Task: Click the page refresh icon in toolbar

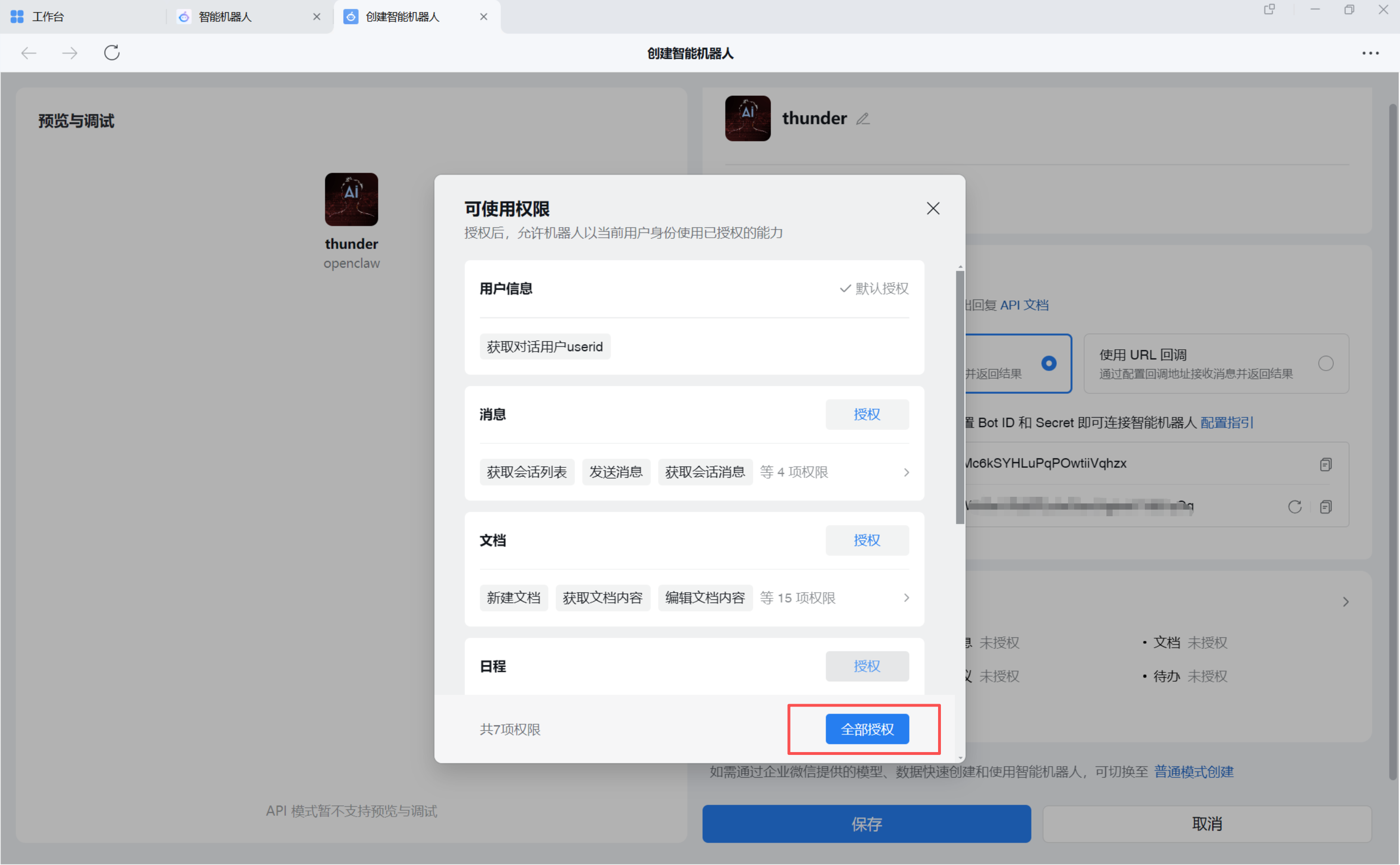Action: pyautogui.click(x=111, y=53)
